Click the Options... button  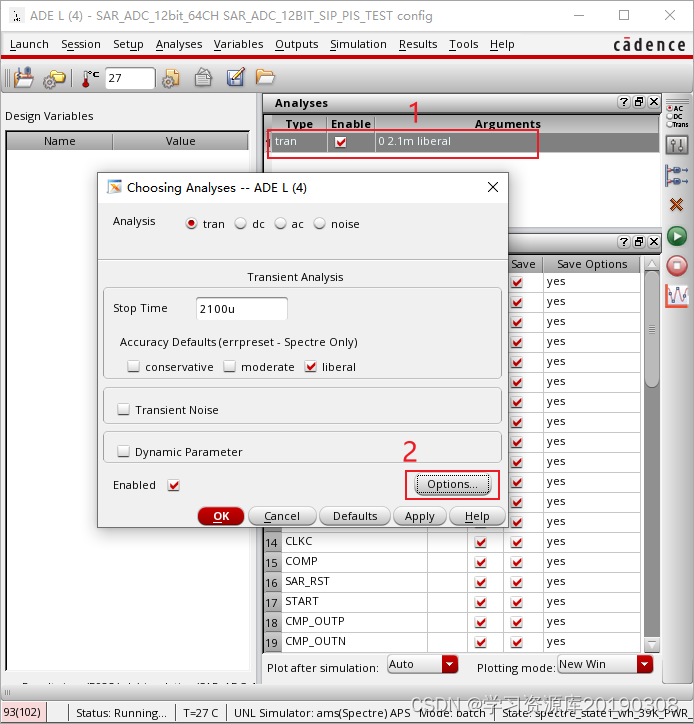(452, 484)
